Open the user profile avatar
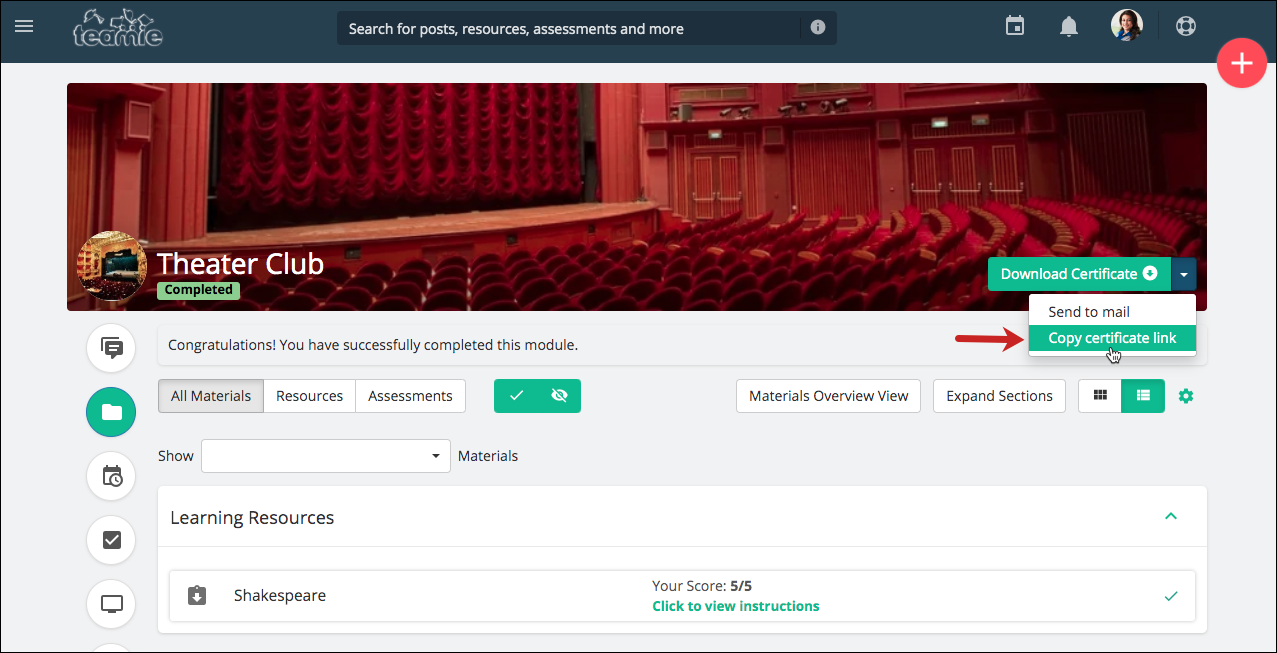 (1127, 26)
